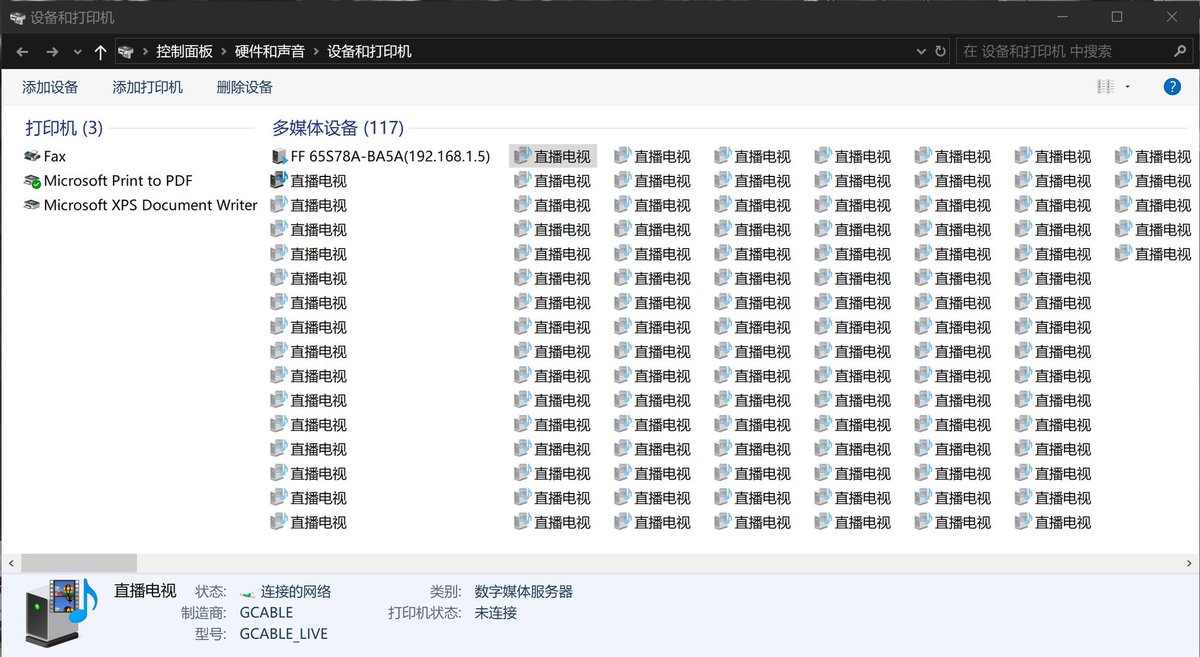Click the printer status value 未连接

click(x=495, y=612)
